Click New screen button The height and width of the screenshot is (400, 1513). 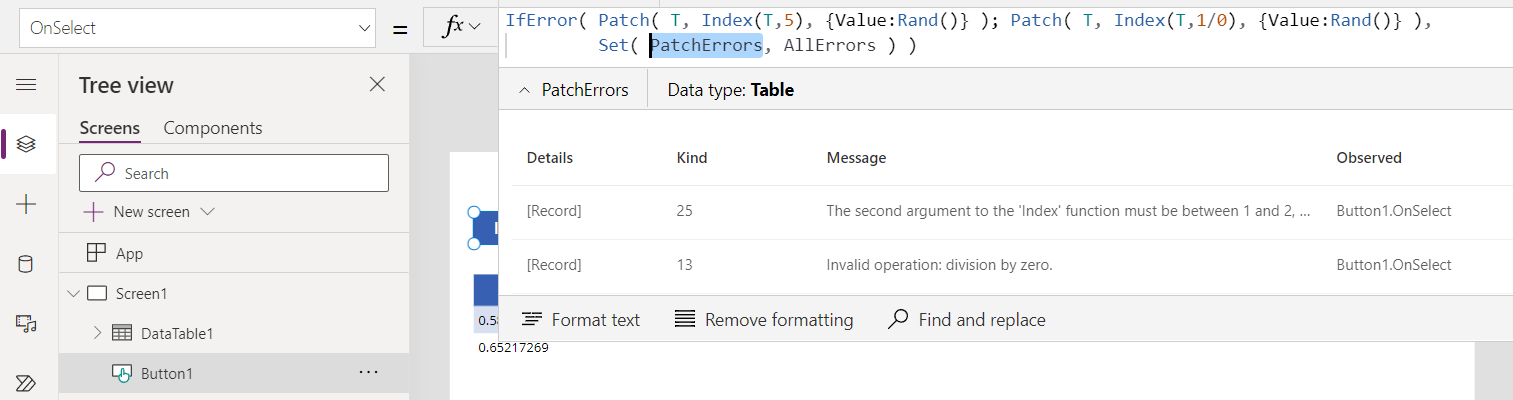148,212
